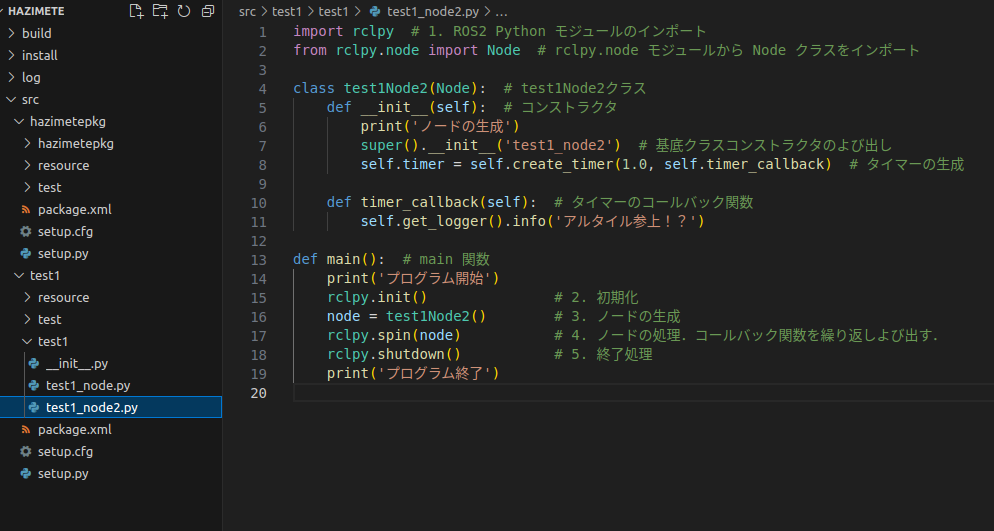
Task: Expand the log folder
Action: [30, 77]
